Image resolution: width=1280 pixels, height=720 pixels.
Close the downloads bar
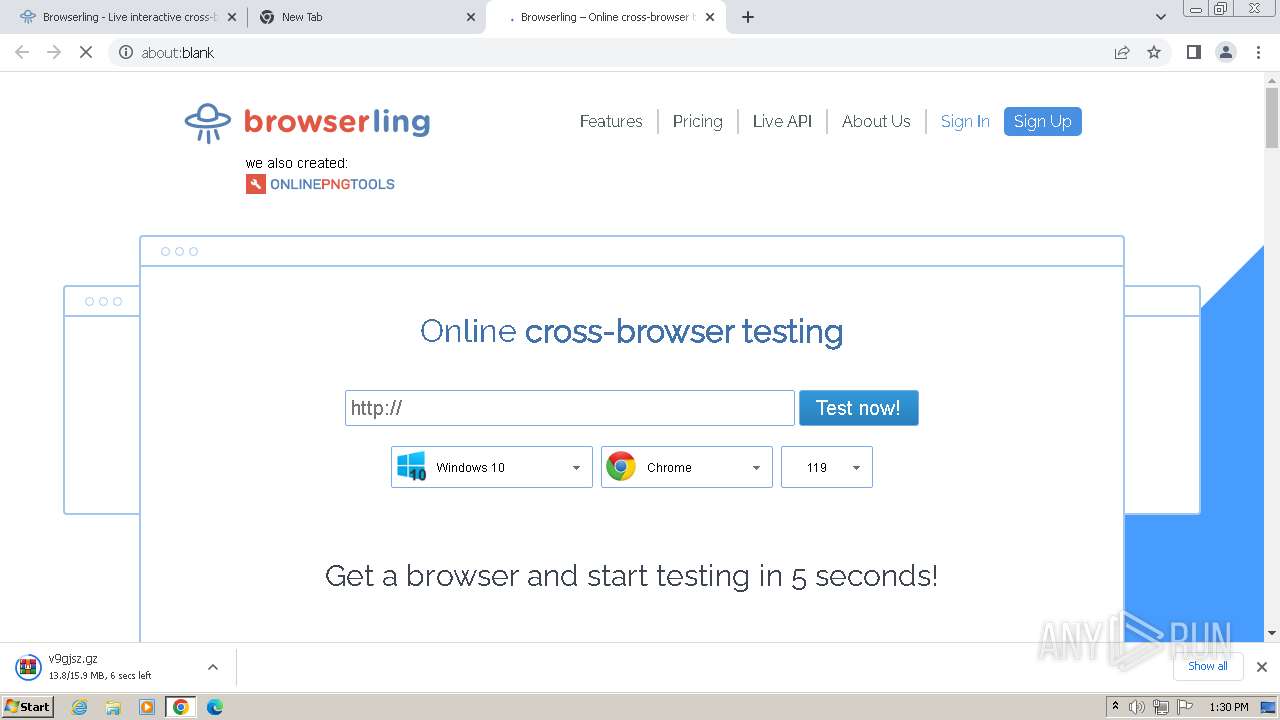(1262, 667)
